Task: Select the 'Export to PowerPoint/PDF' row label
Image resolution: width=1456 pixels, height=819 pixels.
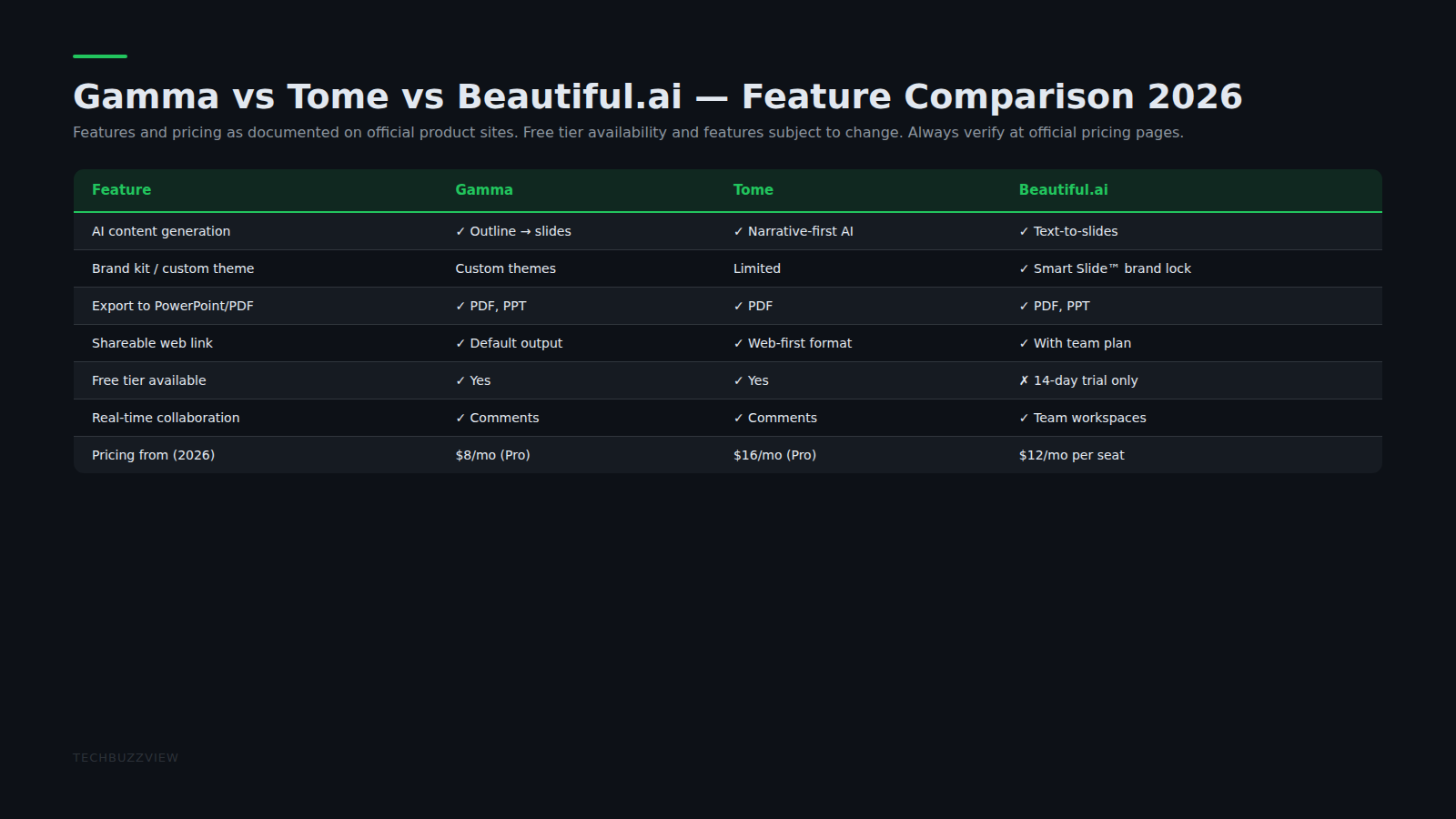Action: click(173, 306)
